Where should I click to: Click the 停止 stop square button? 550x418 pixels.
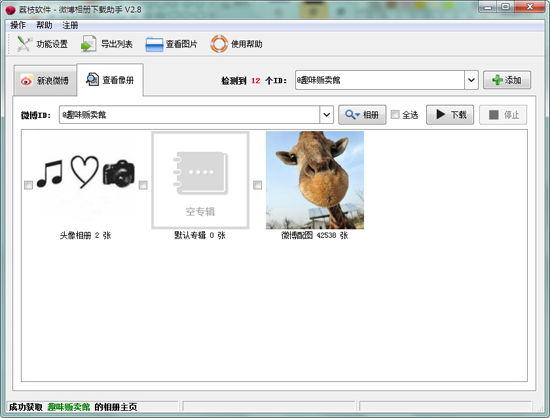click(x=503, y=115)
